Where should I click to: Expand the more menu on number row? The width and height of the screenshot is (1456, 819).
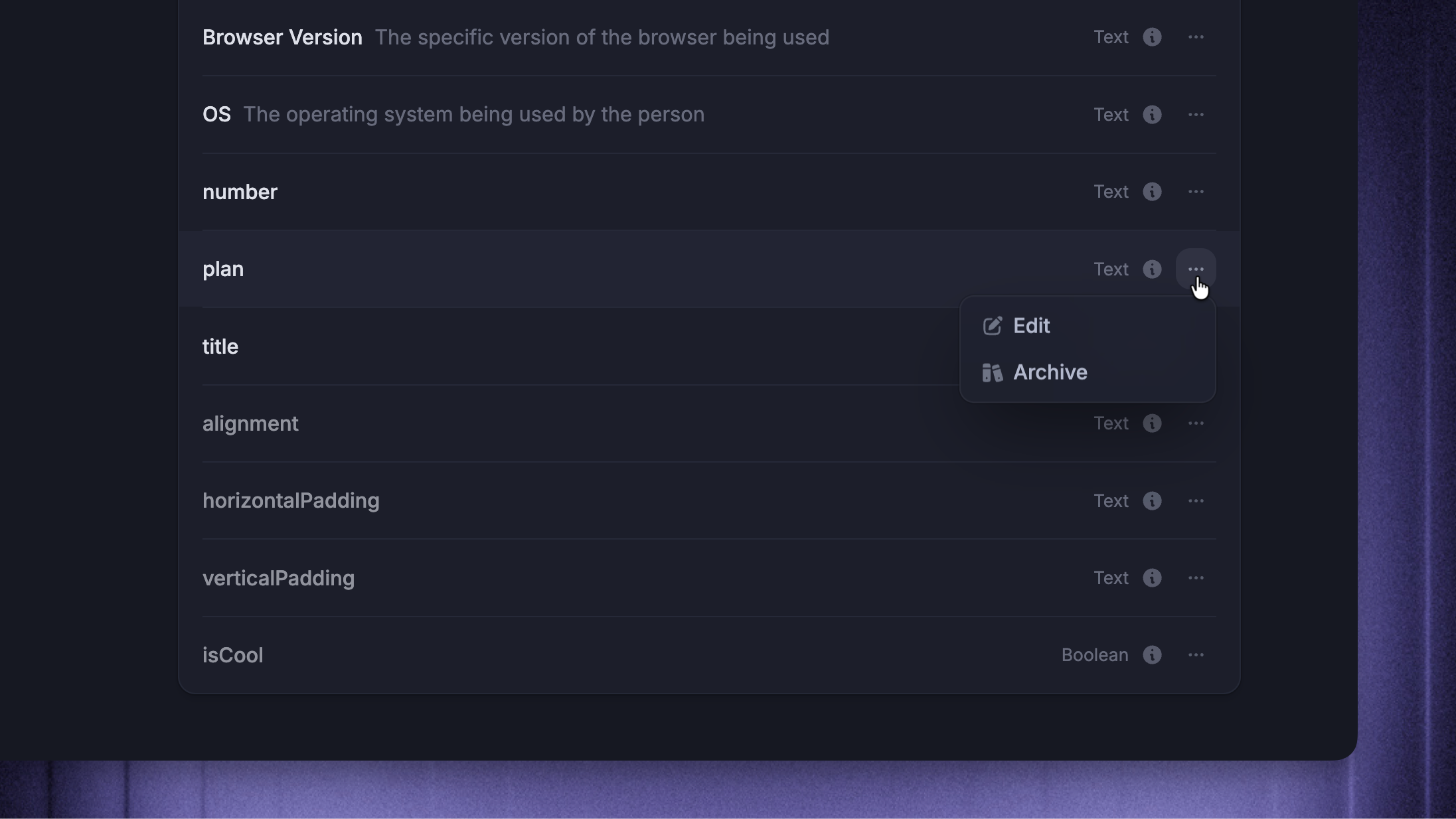click(x=1196, y=192)
